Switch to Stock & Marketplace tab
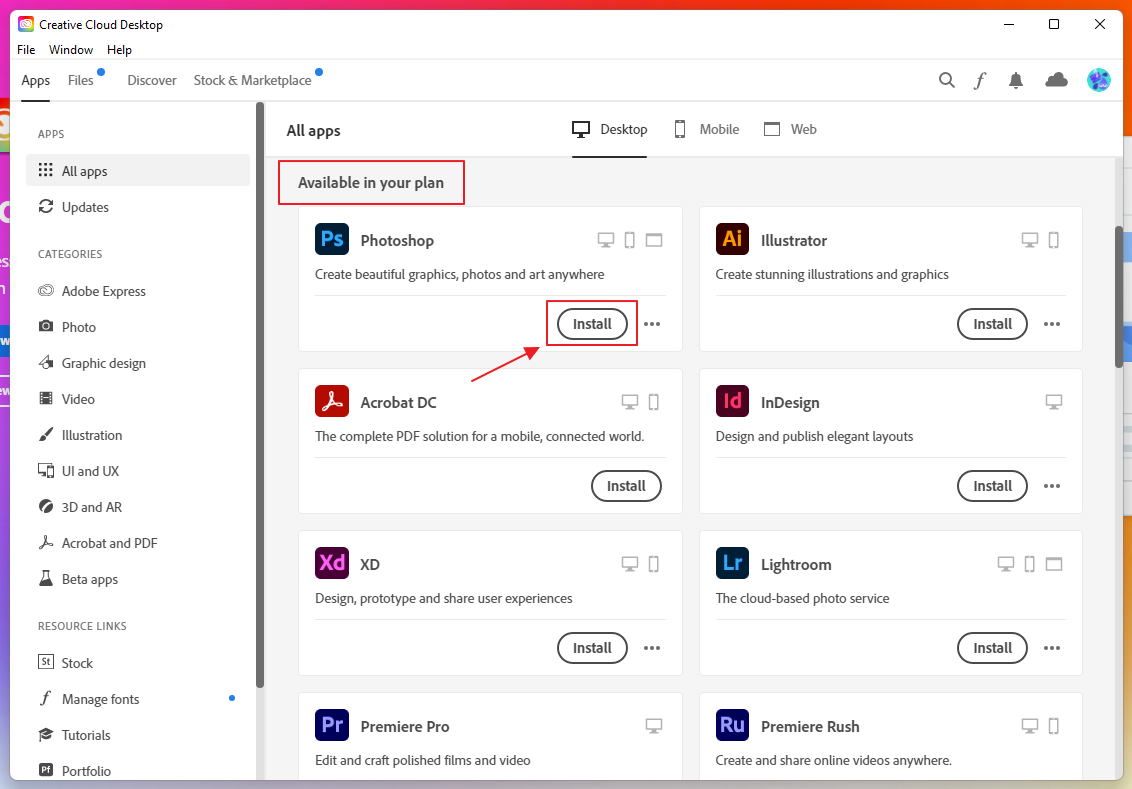Image resolution: width=1132 pixels, height=789 pixels. [252, 80]
